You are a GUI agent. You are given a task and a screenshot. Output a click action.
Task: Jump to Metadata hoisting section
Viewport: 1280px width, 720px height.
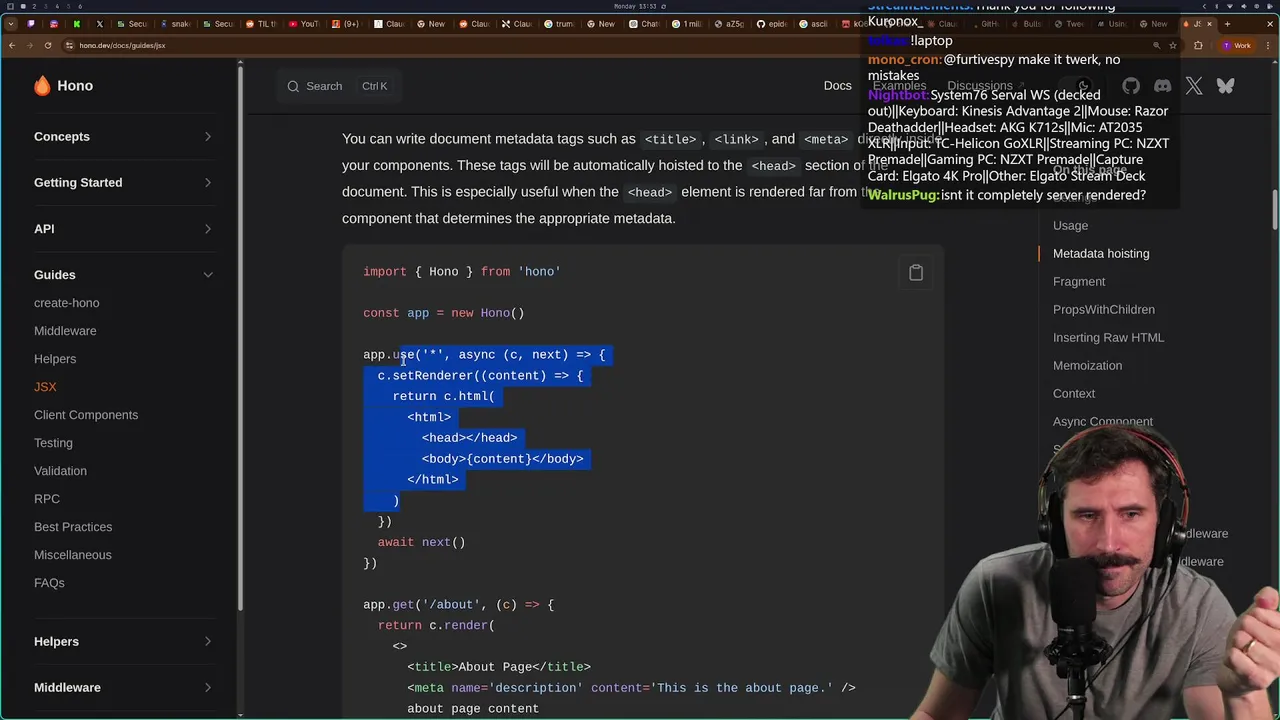[x=1101, y=254]
